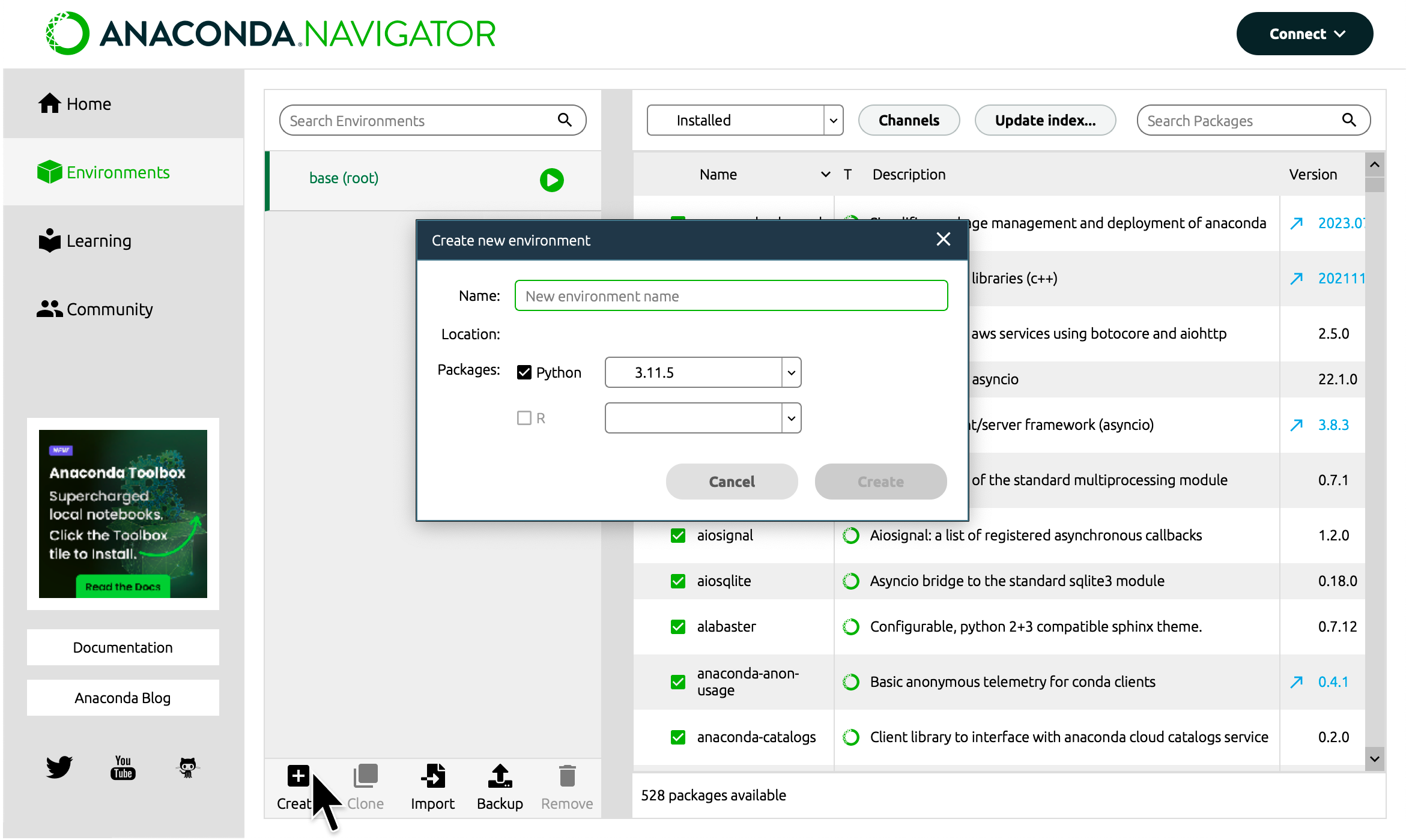1409x840 pixels.
Task: Uncheck the aiosignal package checkbox
Action: (x=678, y=535)
